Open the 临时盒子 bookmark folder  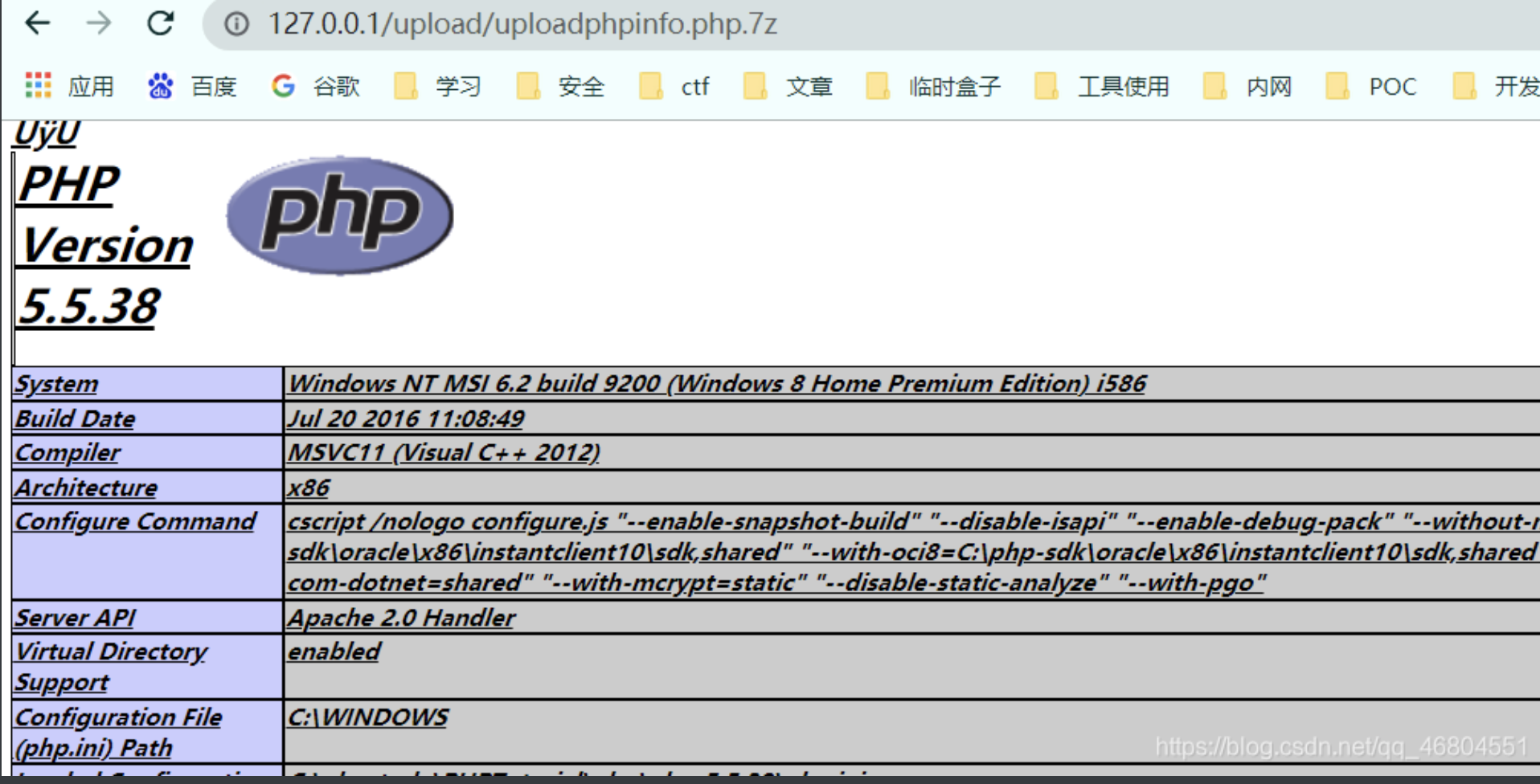[x=933, y=86]
